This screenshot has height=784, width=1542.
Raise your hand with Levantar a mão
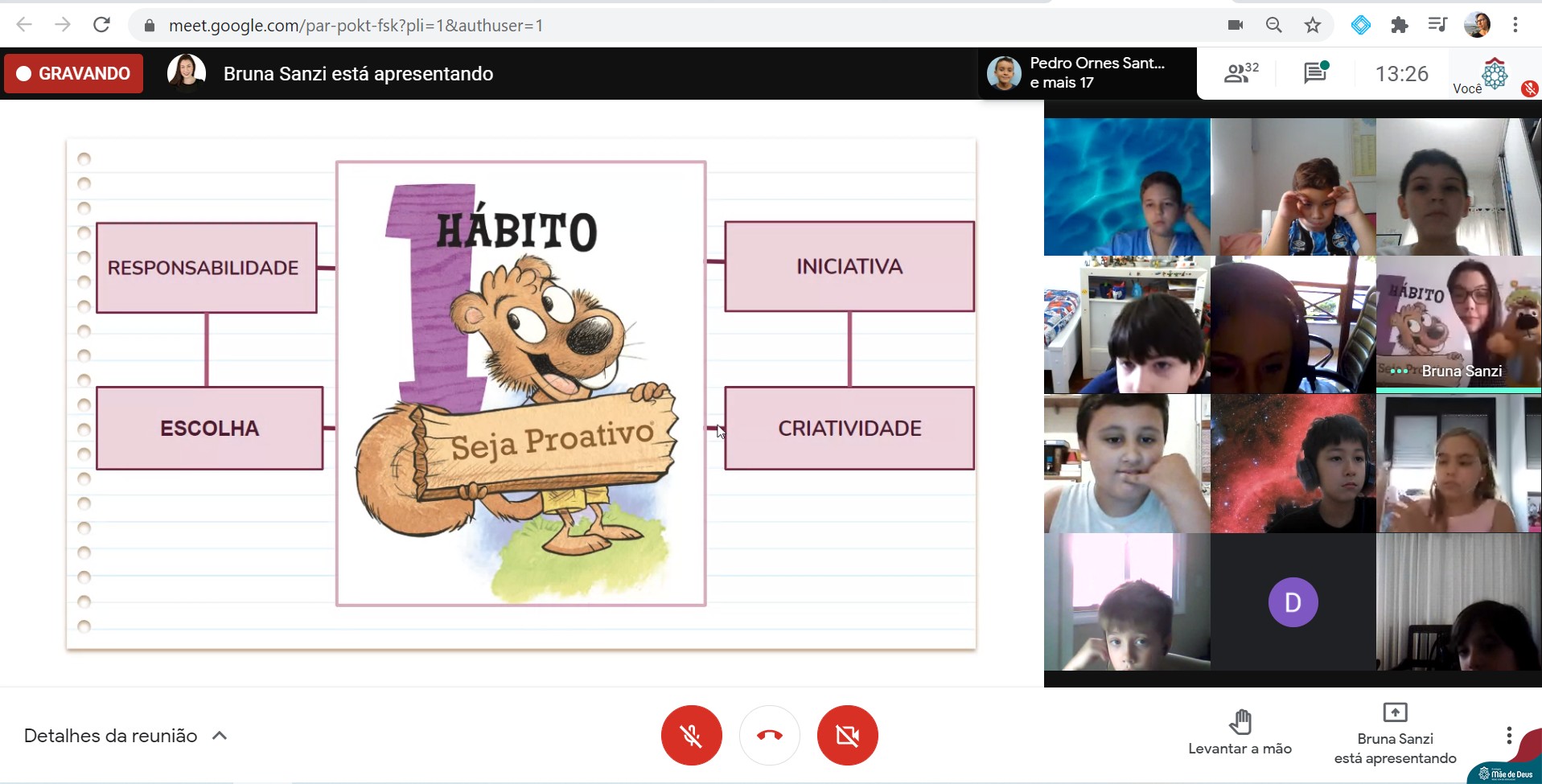coord(1240,733)
